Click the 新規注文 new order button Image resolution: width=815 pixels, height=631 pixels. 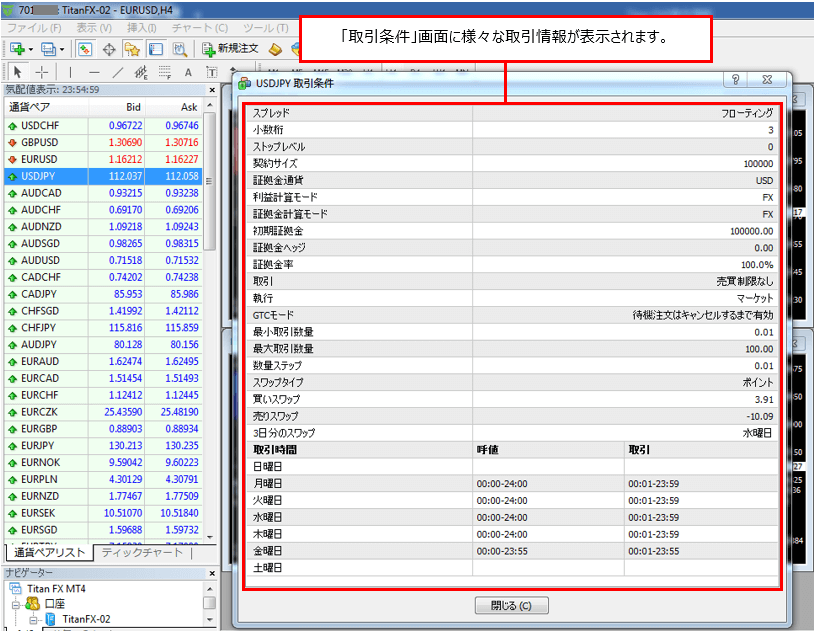coord(230,48)
